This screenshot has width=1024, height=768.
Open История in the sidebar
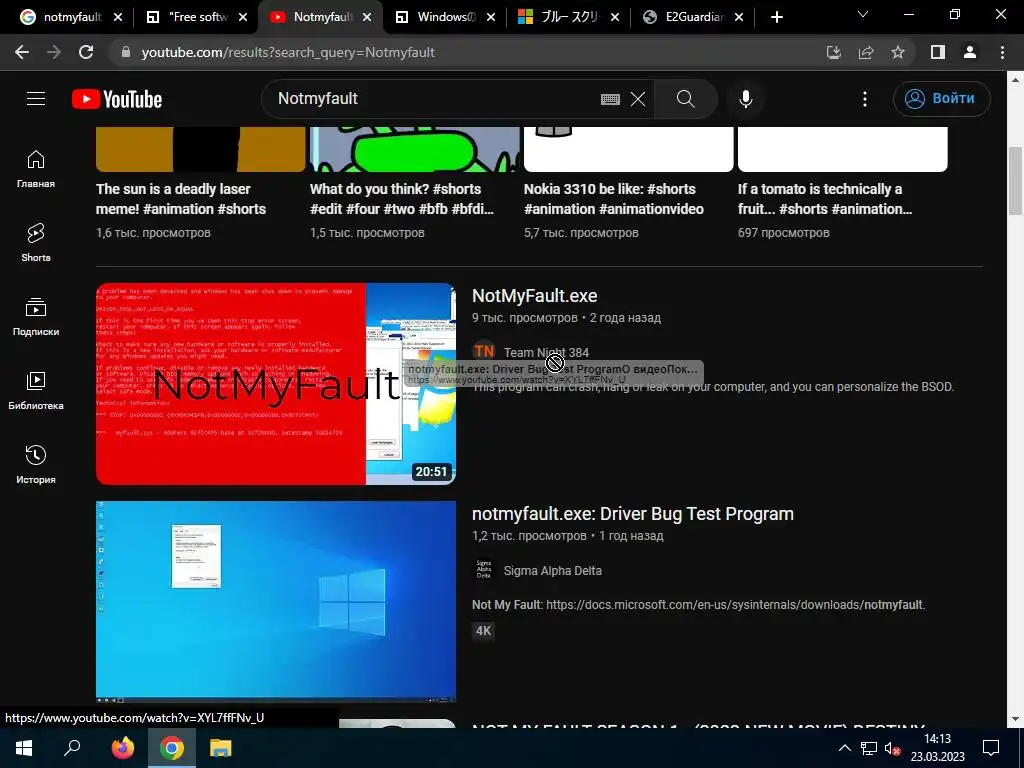36,464
